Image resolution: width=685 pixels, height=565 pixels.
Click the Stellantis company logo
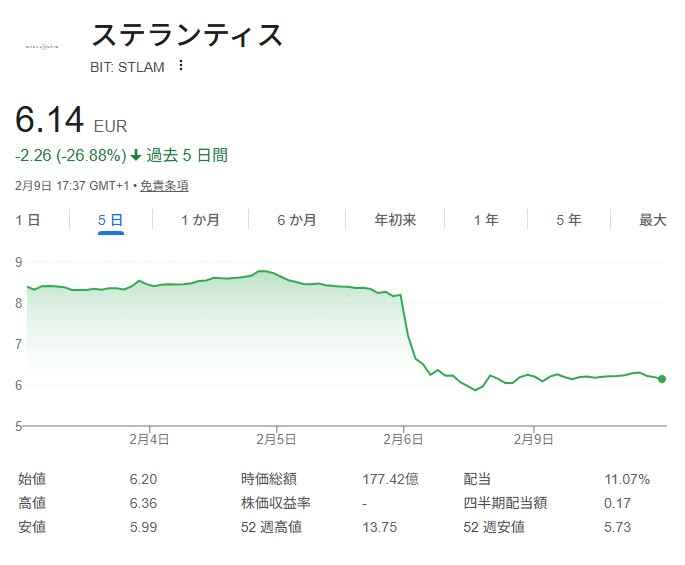42,44
